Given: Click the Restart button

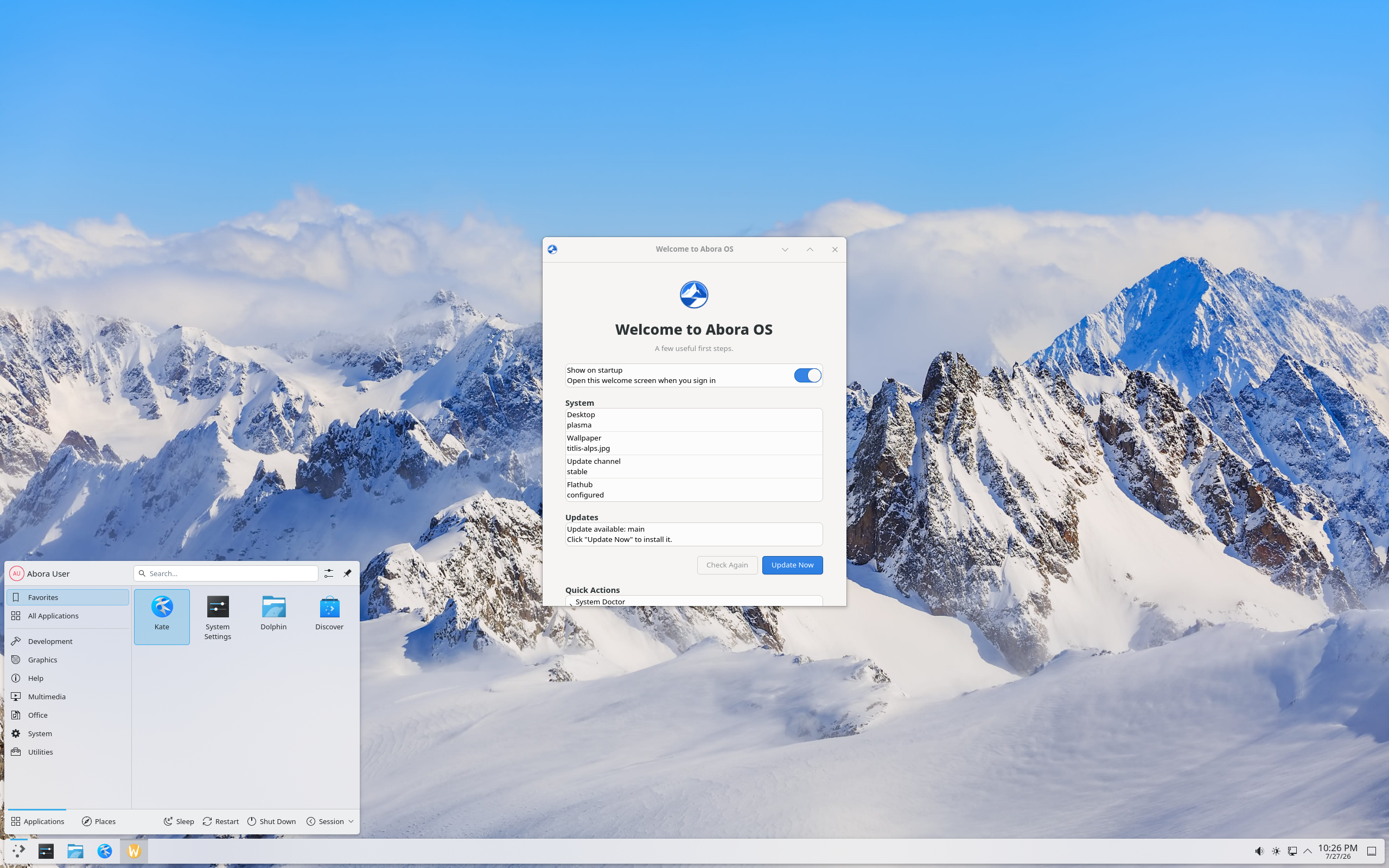Looking at the screenshot, I should [x=220, y=821].
